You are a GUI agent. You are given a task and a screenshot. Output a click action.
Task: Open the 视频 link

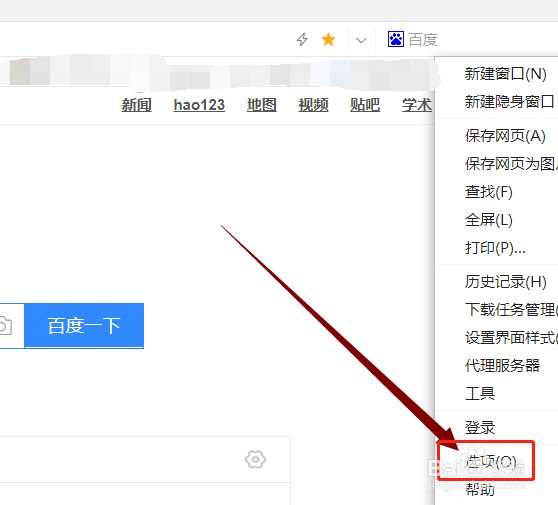[314, 105]
